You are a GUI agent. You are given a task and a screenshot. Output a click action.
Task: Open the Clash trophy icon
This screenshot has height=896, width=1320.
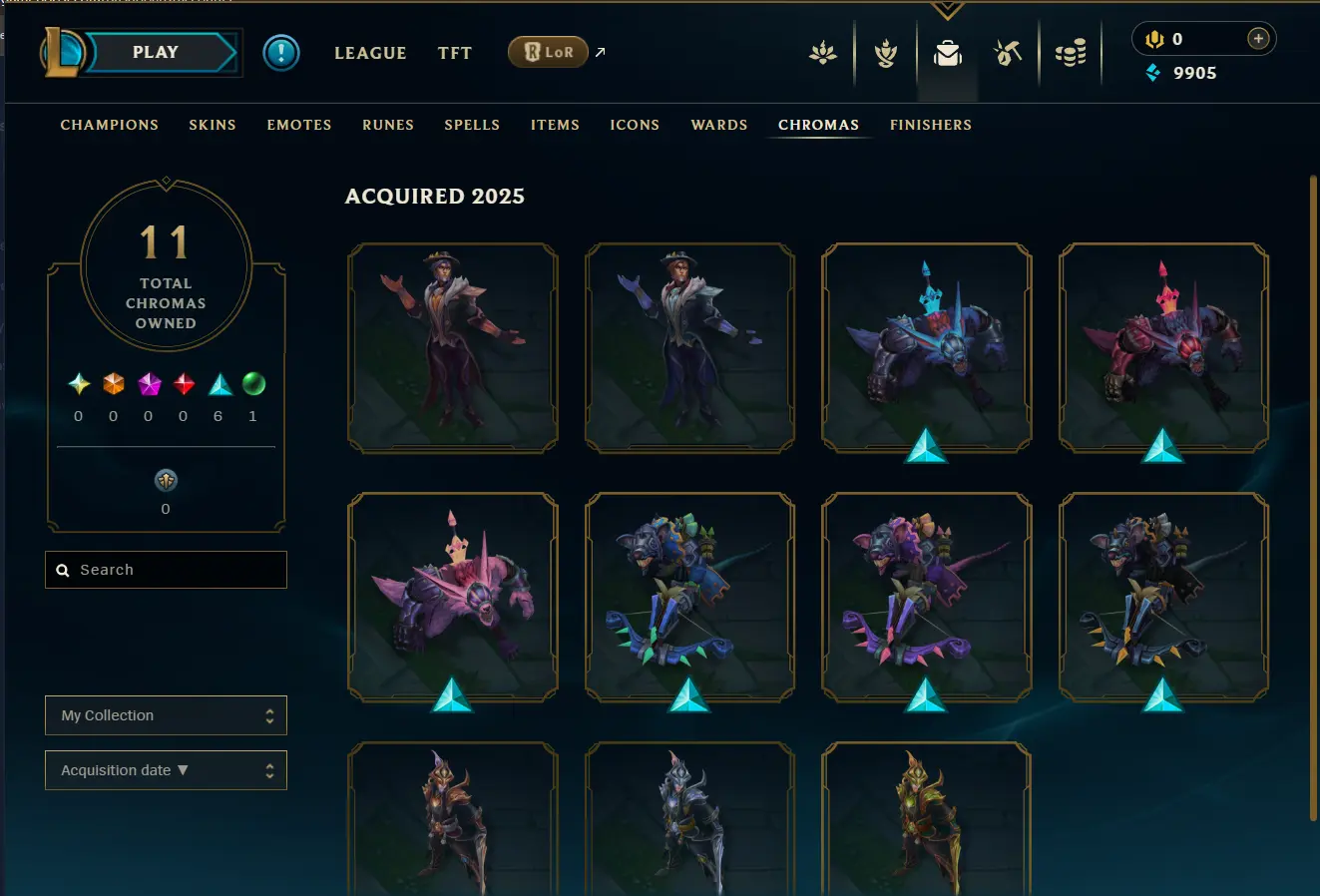pyautogui.click(x=886, y=53)
